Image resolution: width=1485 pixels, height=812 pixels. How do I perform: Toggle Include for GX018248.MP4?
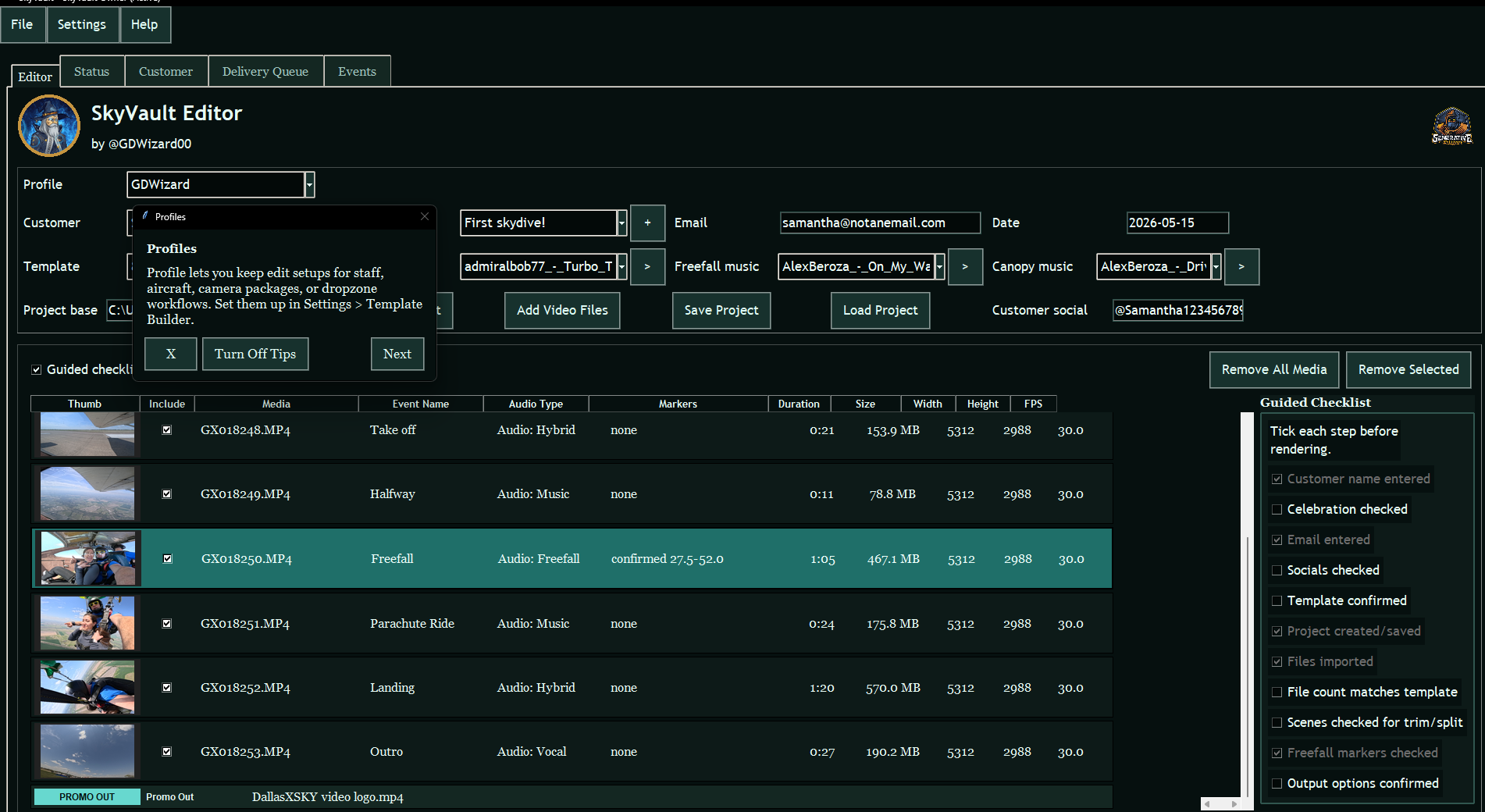[167, 430]
